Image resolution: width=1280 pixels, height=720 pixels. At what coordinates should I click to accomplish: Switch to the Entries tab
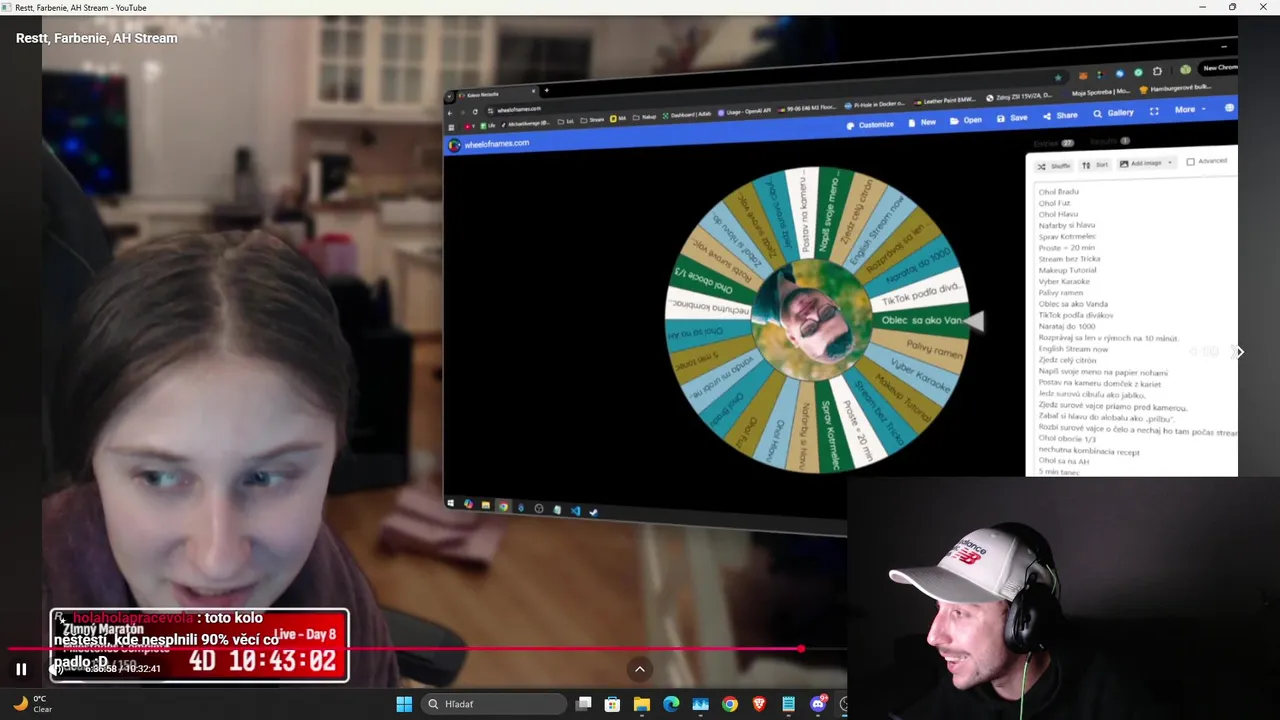[1054, 144]
